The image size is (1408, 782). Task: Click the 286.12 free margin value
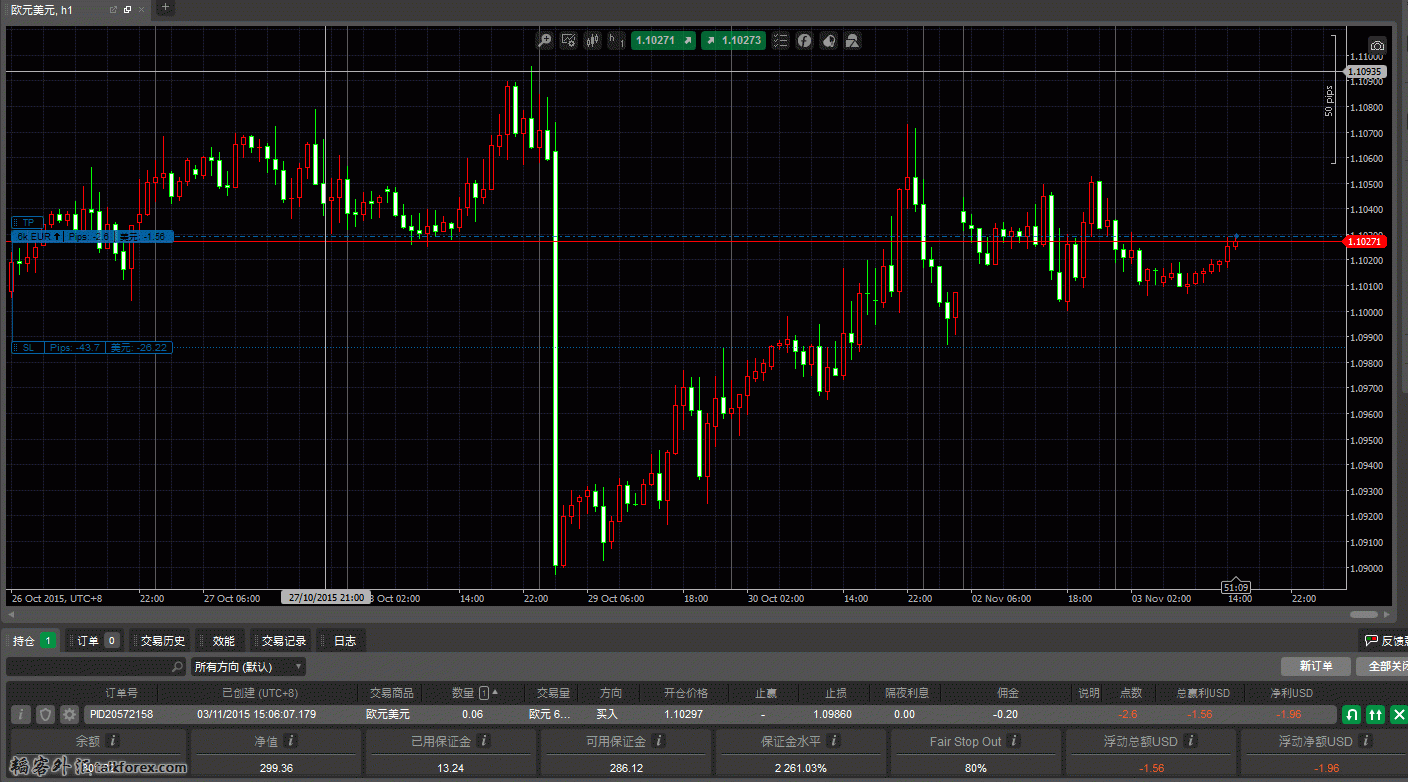pos(625,768)
